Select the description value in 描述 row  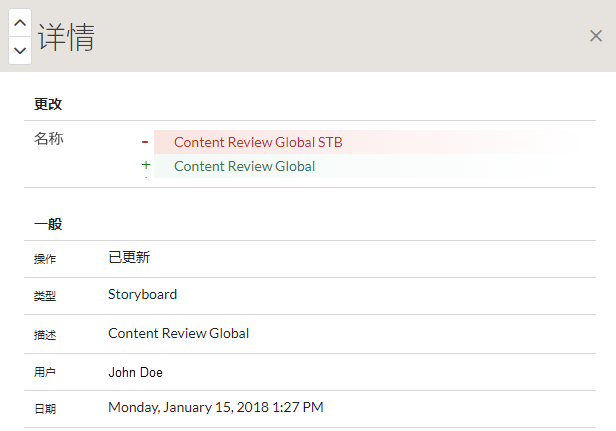click(178, 333)
